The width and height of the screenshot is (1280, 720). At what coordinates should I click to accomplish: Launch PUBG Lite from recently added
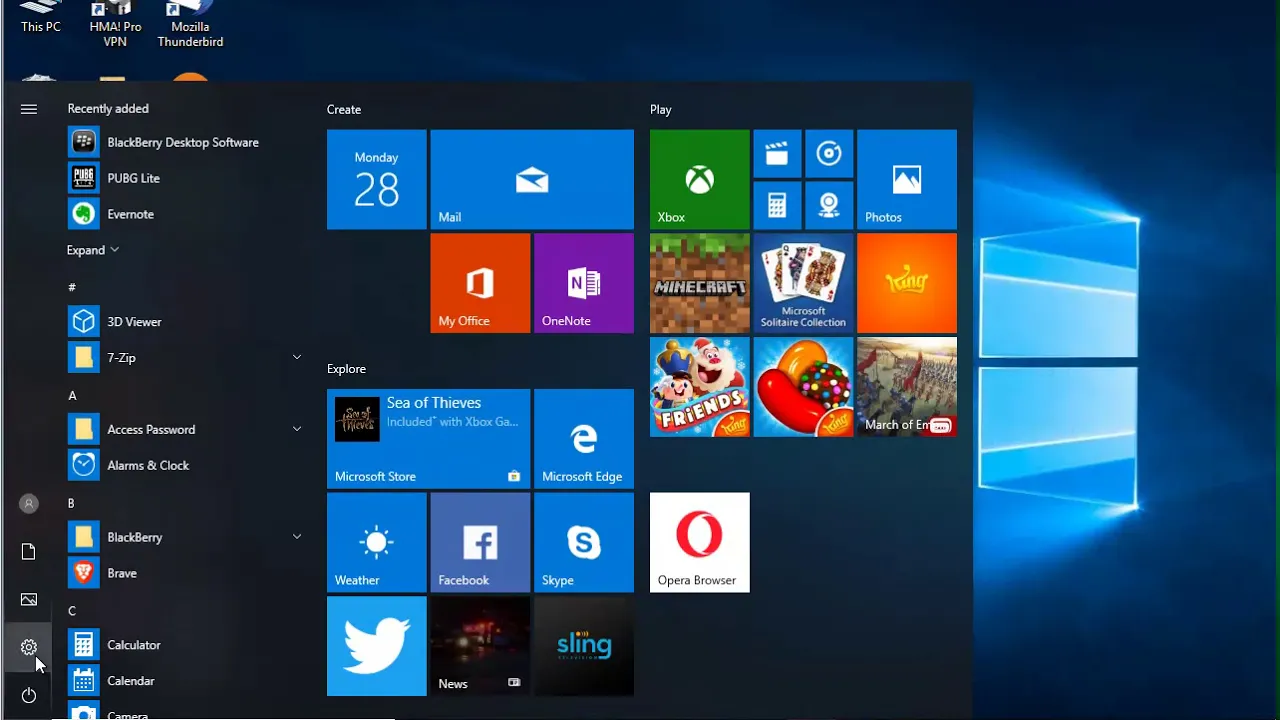(x=184, y=178)
